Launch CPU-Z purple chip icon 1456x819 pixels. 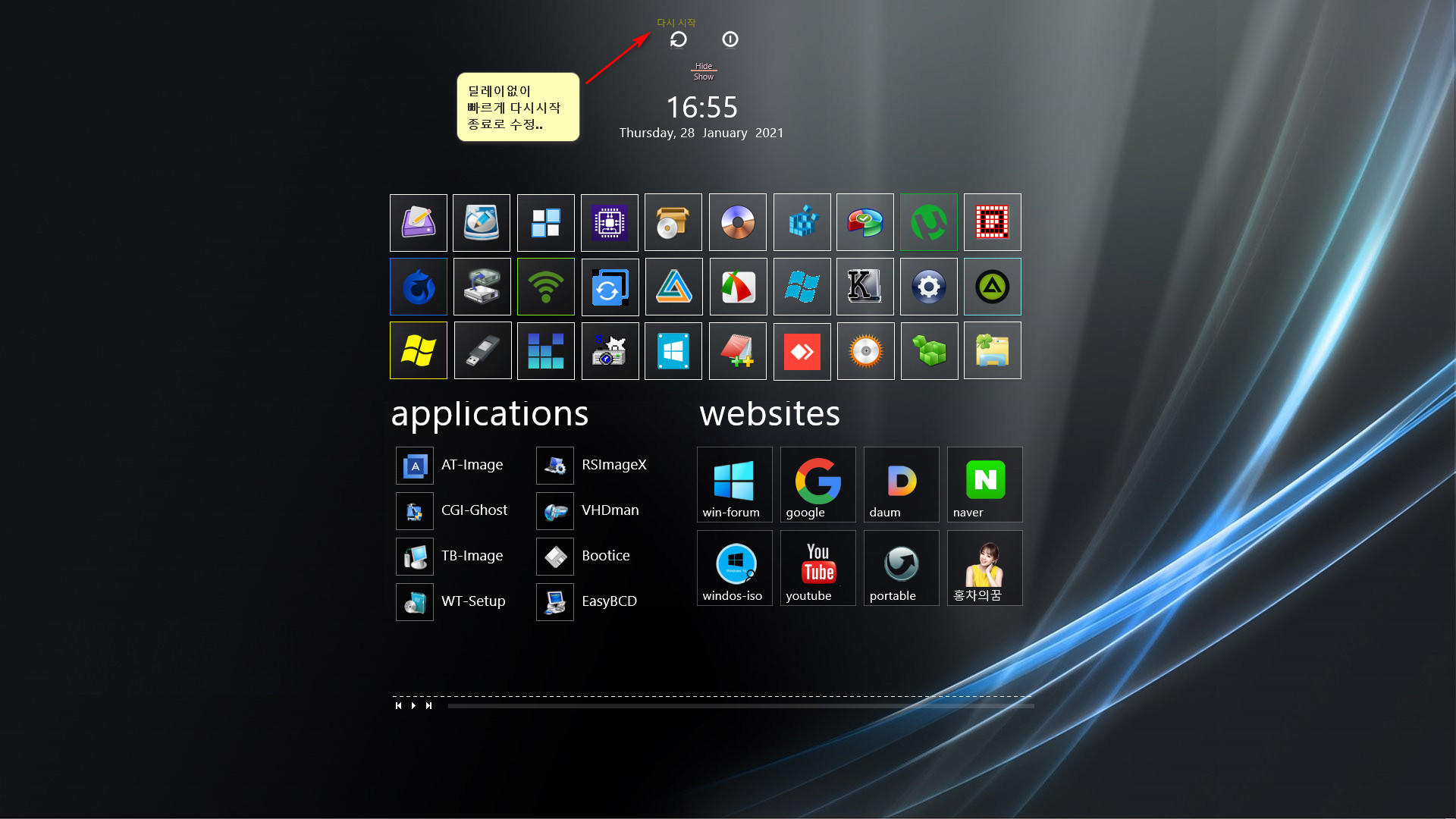(610, 223)
